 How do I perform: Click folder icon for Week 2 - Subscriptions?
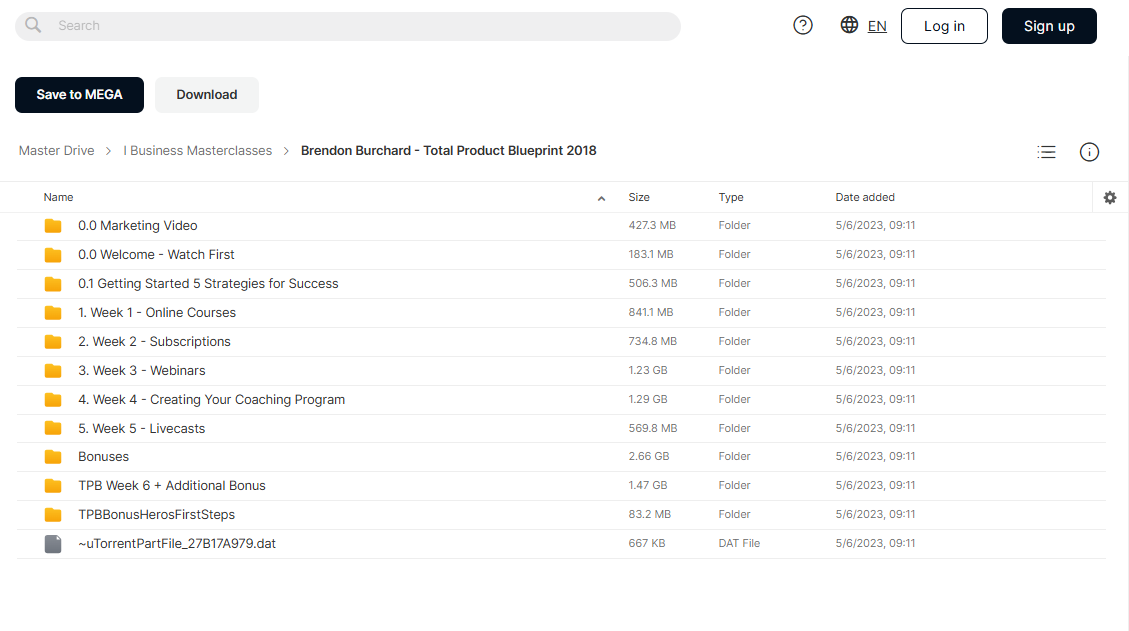point(53,341)
